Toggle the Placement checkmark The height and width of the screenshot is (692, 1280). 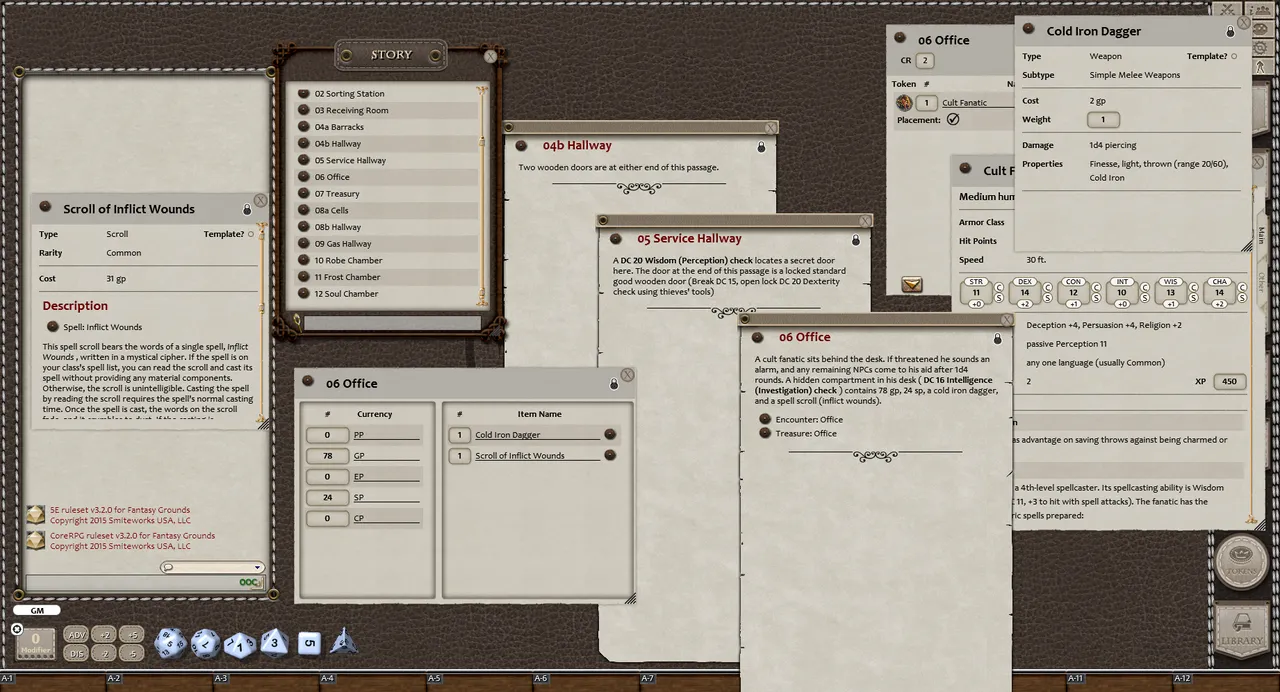tap(953, 119)
